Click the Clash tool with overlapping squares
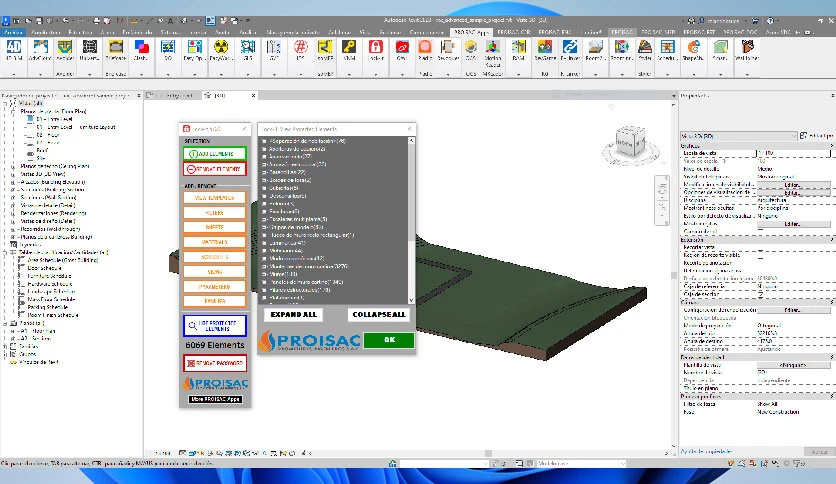 (142, 50)
